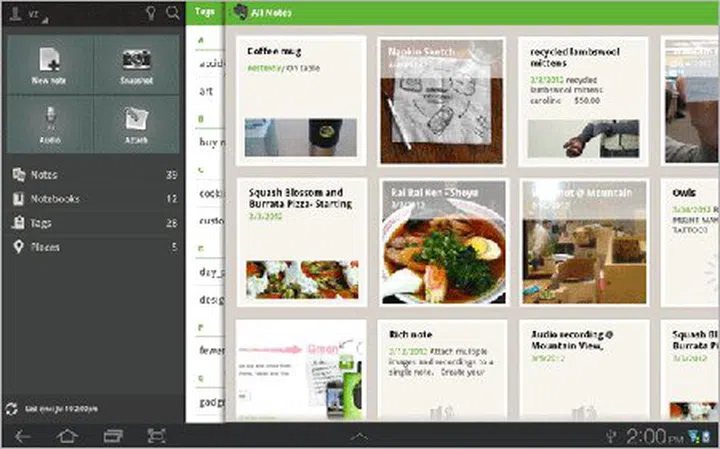
Task: Expand the bottom system bar chevron
Action: [x=359, y=437]
